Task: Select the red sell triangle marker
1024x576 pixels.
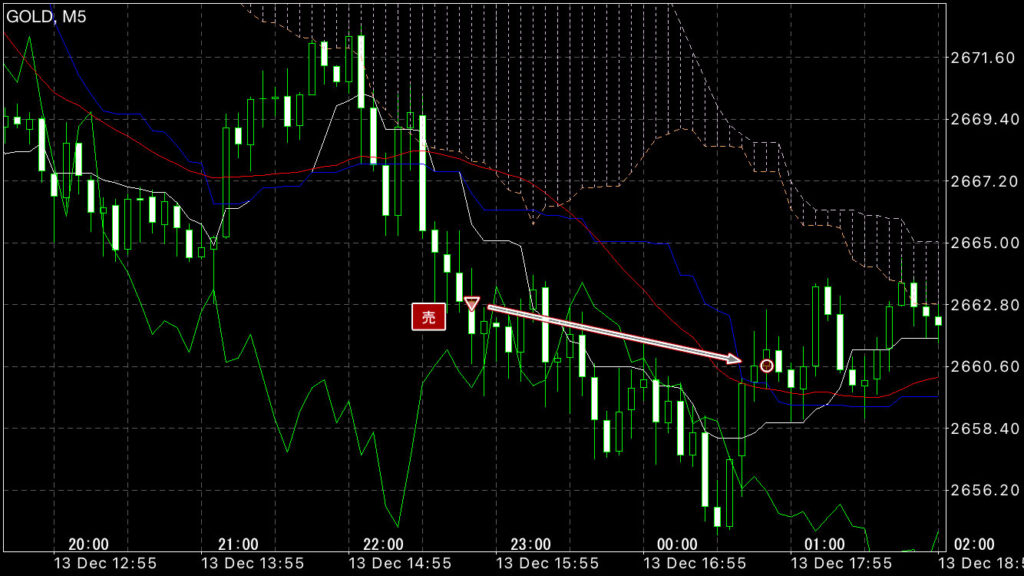Action: click(x=473, y=303)
